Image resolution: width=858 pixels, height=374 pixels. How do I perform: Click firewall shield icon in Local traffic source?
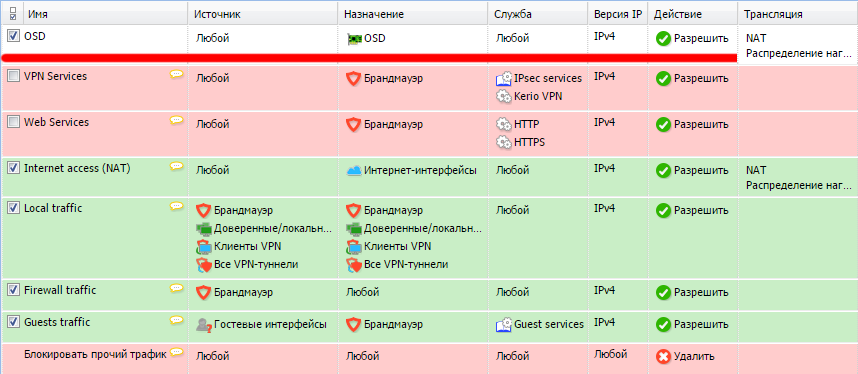click(204, 210)
